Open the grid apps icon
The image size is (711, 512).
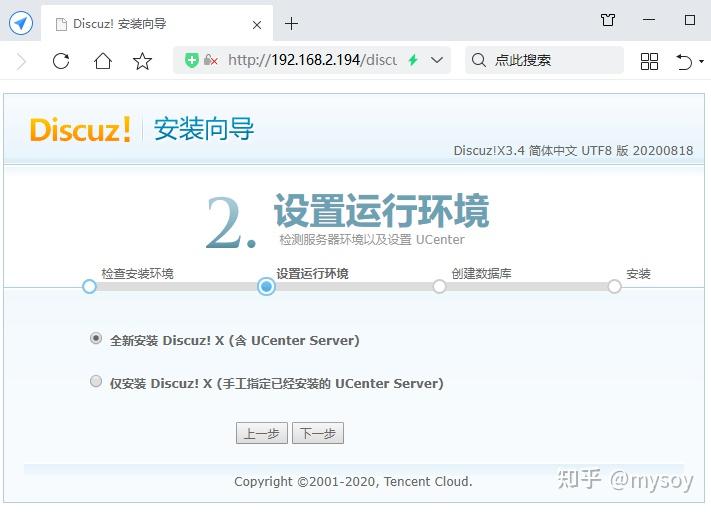(649, 61)
